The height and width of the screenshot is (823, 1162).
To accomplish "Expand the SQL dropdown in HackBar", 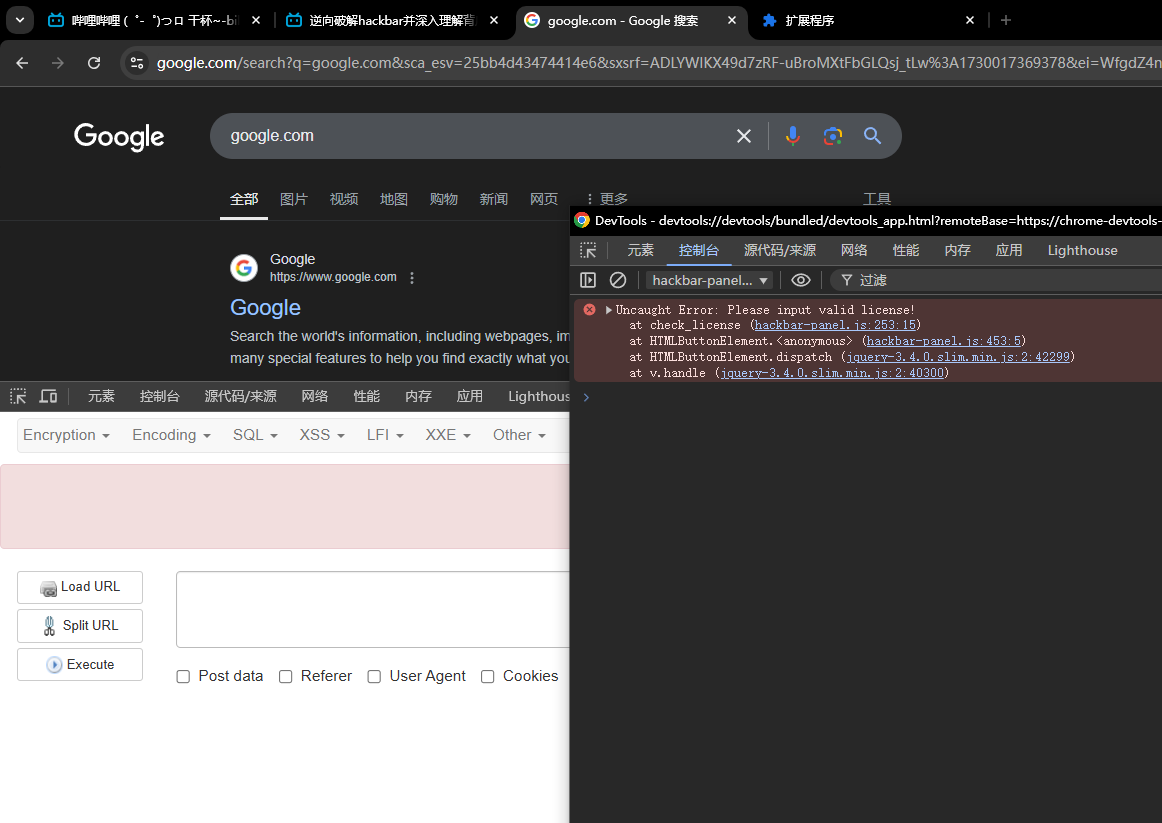I will (255, 435).
